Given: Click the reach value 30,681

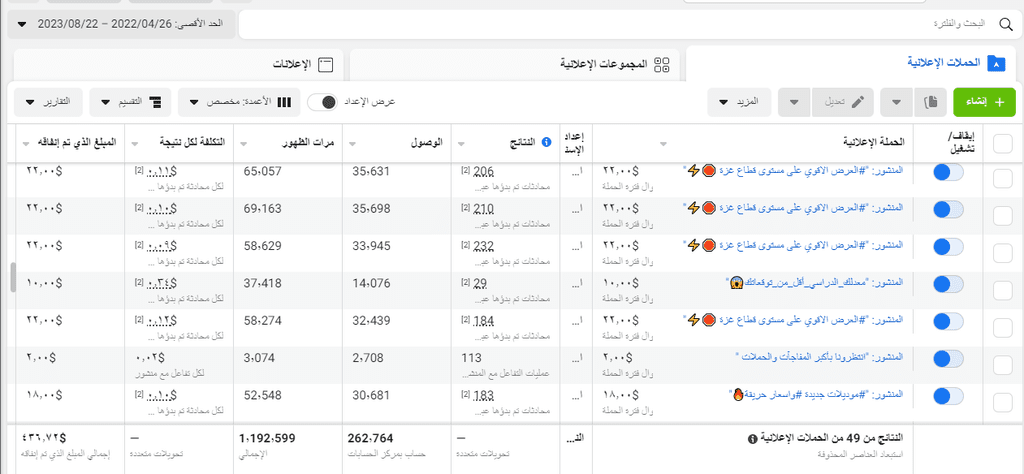Looking at the screenshot, I should pyautogui.click(x=371, y=396).
